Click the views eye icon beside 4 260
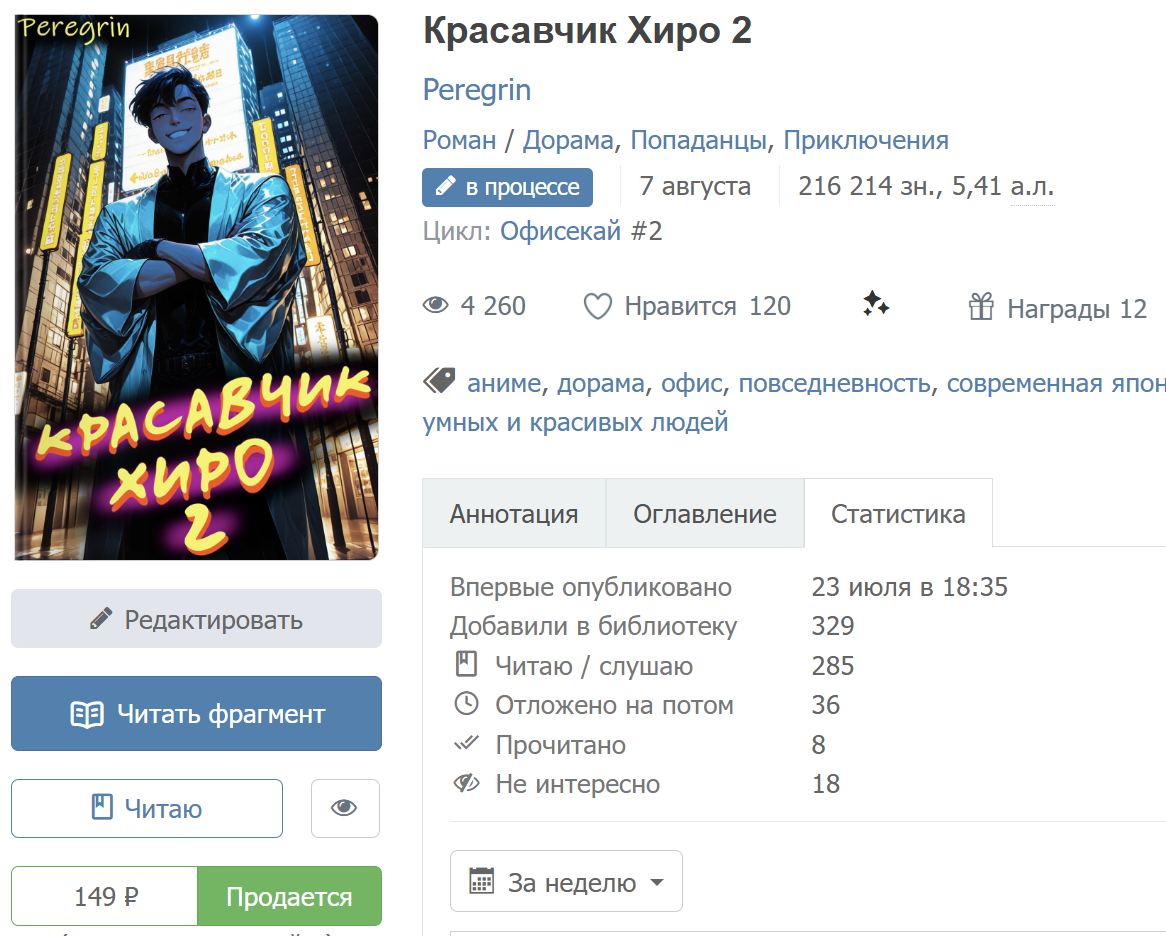This screenshot has width=1166, height=936. 436,305
